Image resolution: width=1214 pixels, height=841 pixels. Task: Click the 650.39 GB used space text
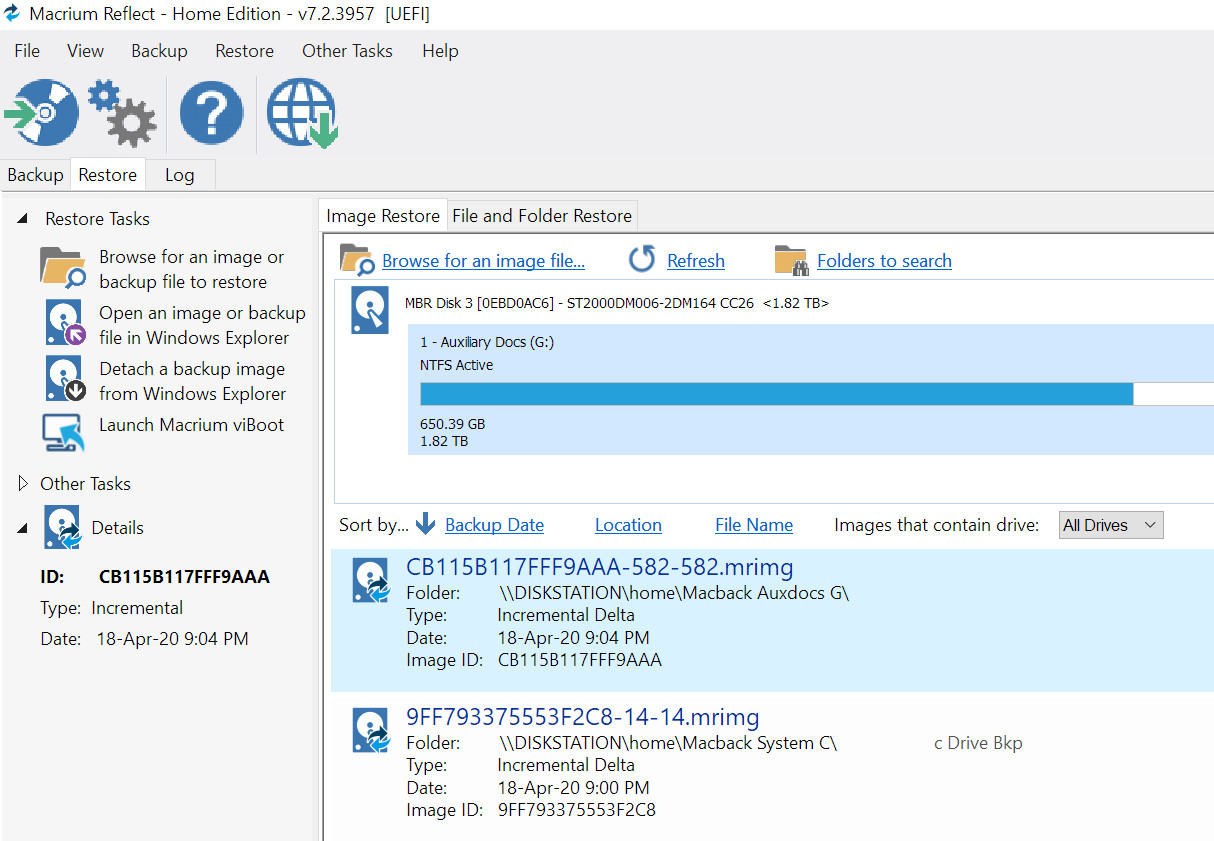(452, 424)
